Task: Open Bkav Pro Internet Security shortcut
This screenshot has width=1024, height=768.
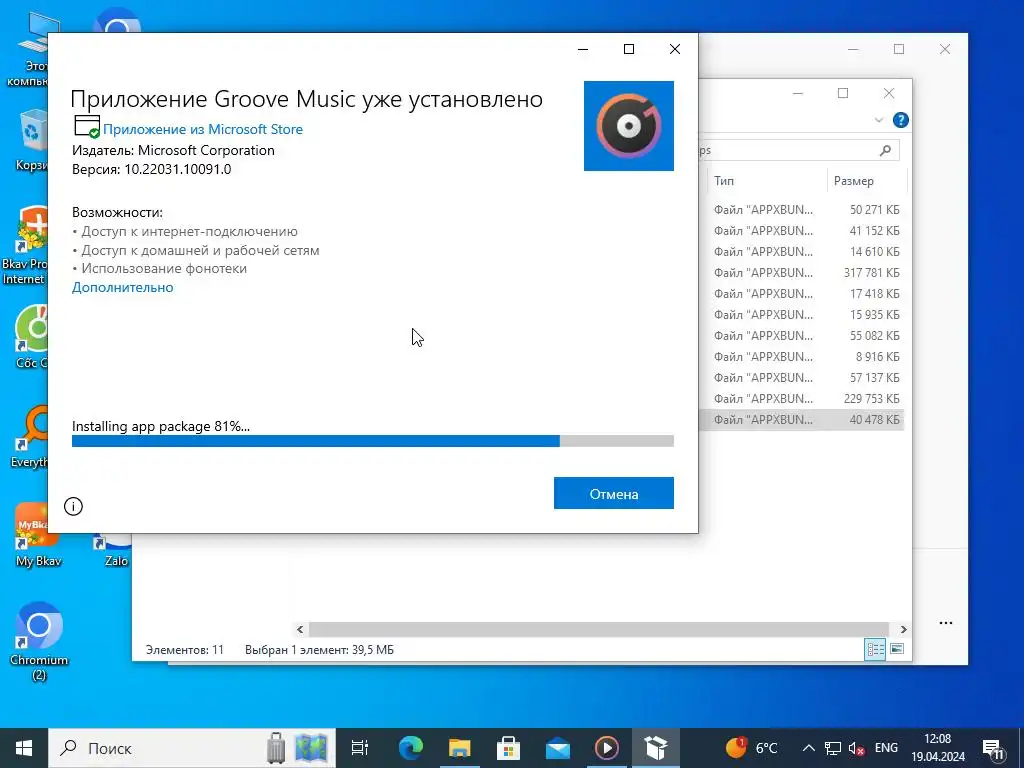Action: (25, 245)
